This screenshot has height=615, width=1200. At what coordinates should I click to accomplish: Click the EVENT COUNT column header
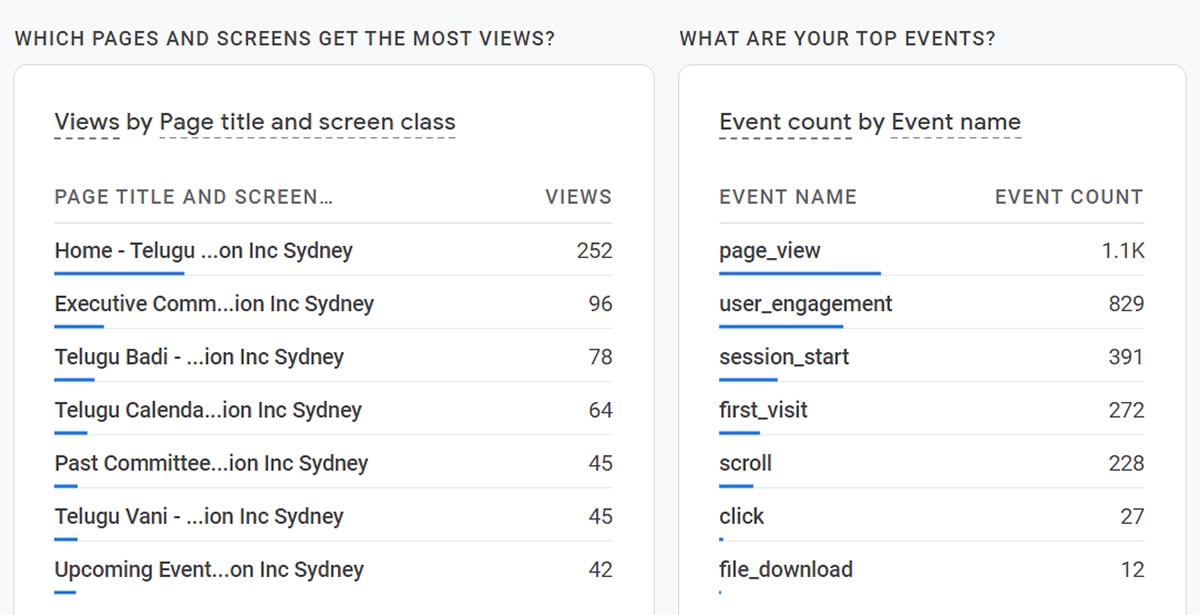pyautogui.click(x=1068, y=197)
